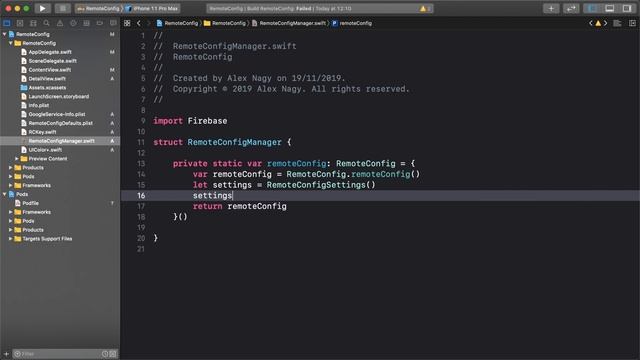Jump to next issue arrow
This screenshot has width=640, height=360.
click(605, 23)
